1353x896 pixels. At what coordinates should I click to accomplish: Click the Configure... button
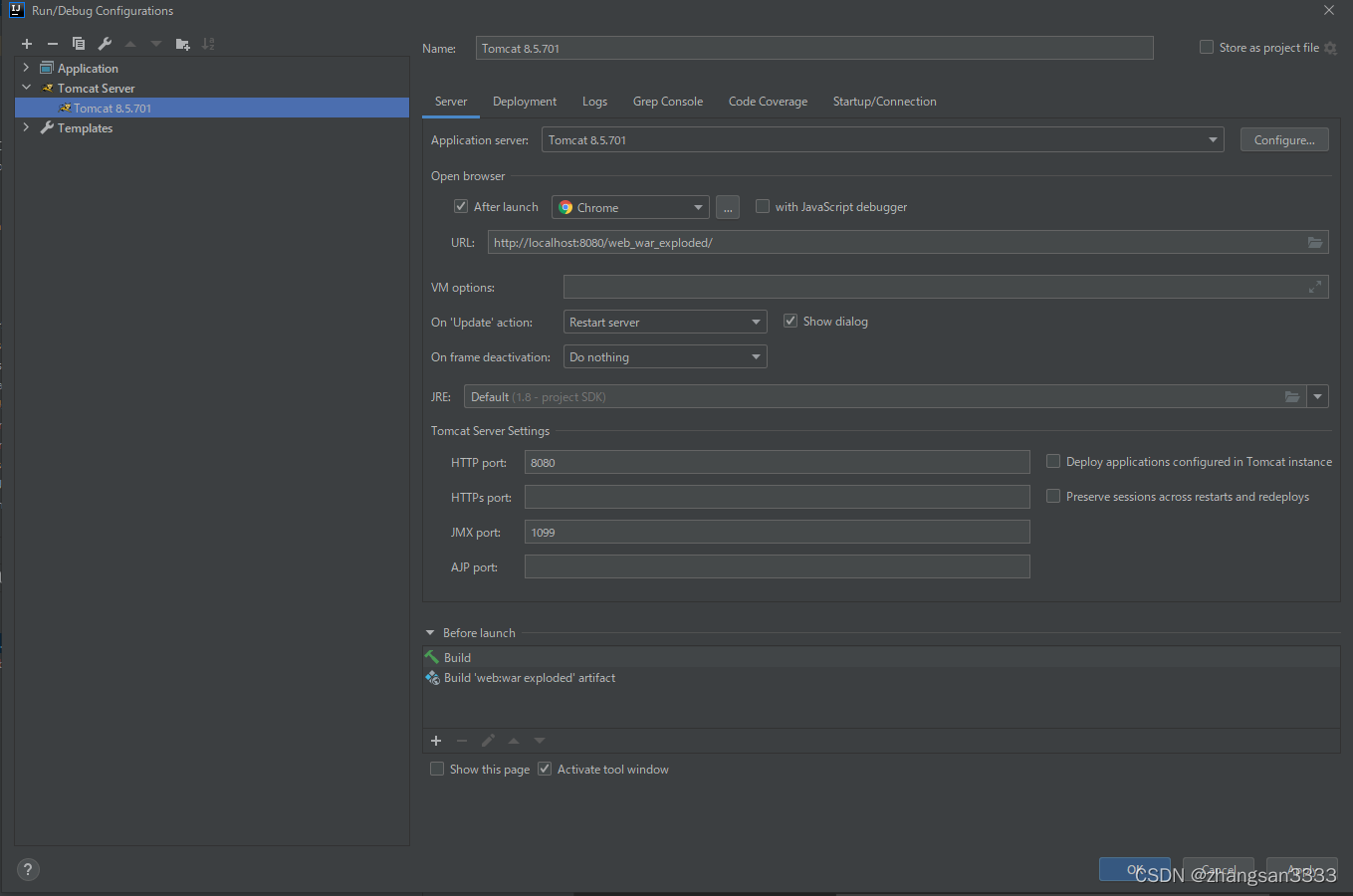1284,139
